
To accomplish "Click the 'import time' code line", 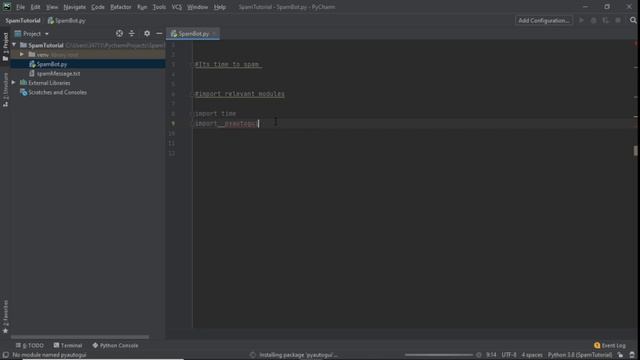I will pyautogui.click(x=216, y=113).
